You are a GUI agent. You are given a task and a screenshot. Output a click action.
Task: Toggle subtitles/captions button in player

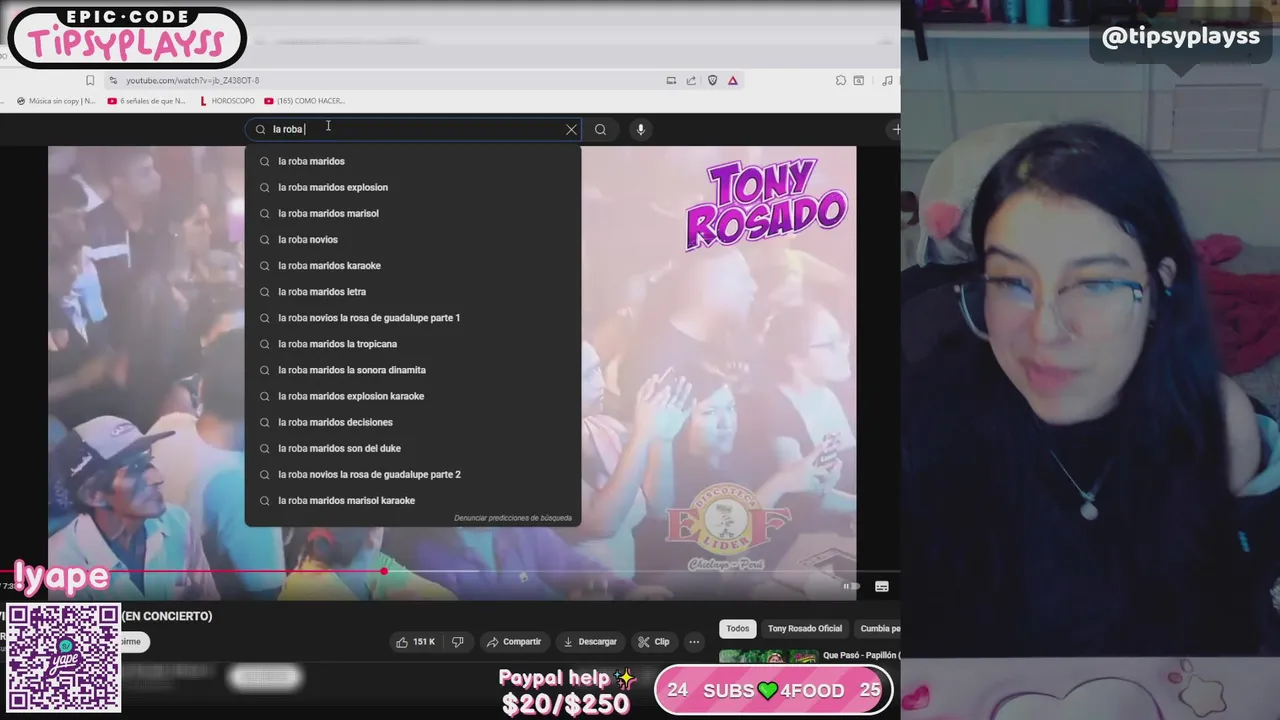pos(882,586)
